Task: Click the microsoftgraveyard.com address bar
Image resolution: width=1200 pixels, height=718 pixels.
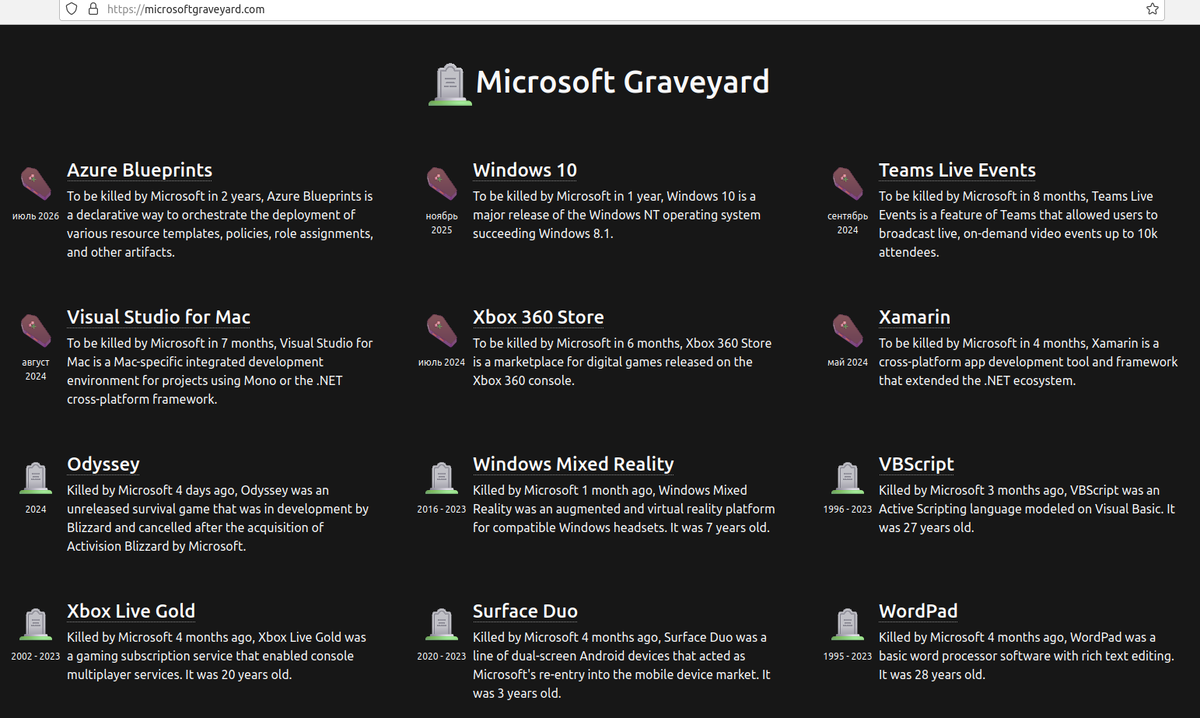Action: (x=610, y=9)
